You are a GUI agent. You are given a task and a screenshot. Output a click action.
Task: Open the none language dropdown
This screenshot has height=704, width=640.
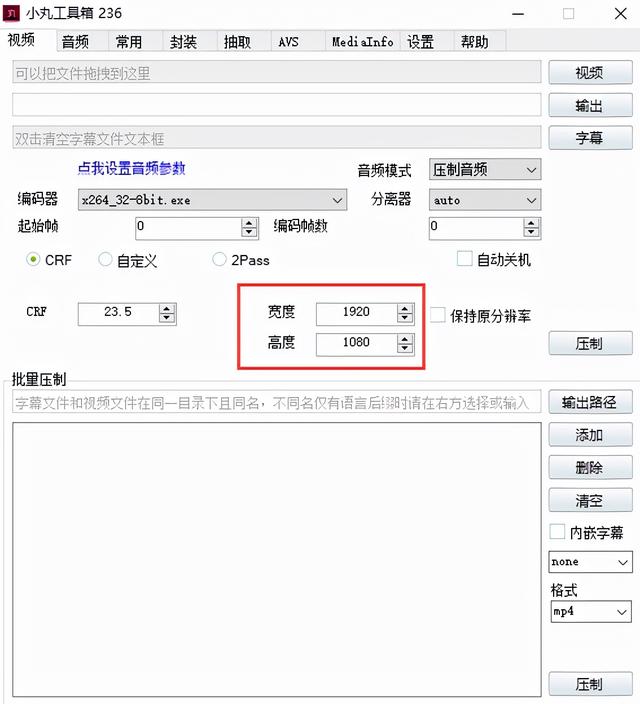point(590,562)
